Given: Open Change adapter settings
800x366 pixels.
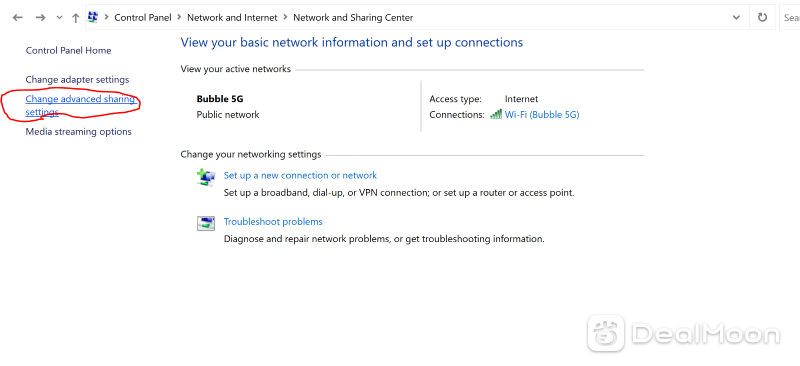Looking at the screenshot, I should click(78, 80).
